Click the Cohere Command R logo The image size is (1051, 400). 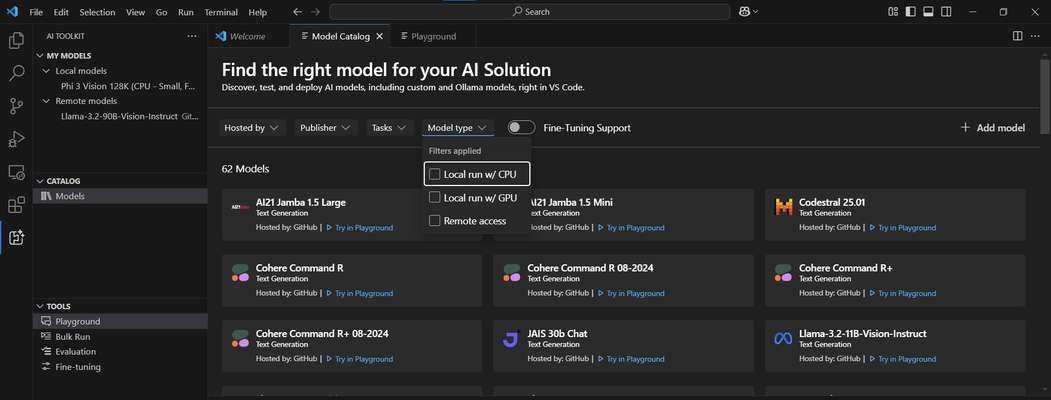click(240, 273)
